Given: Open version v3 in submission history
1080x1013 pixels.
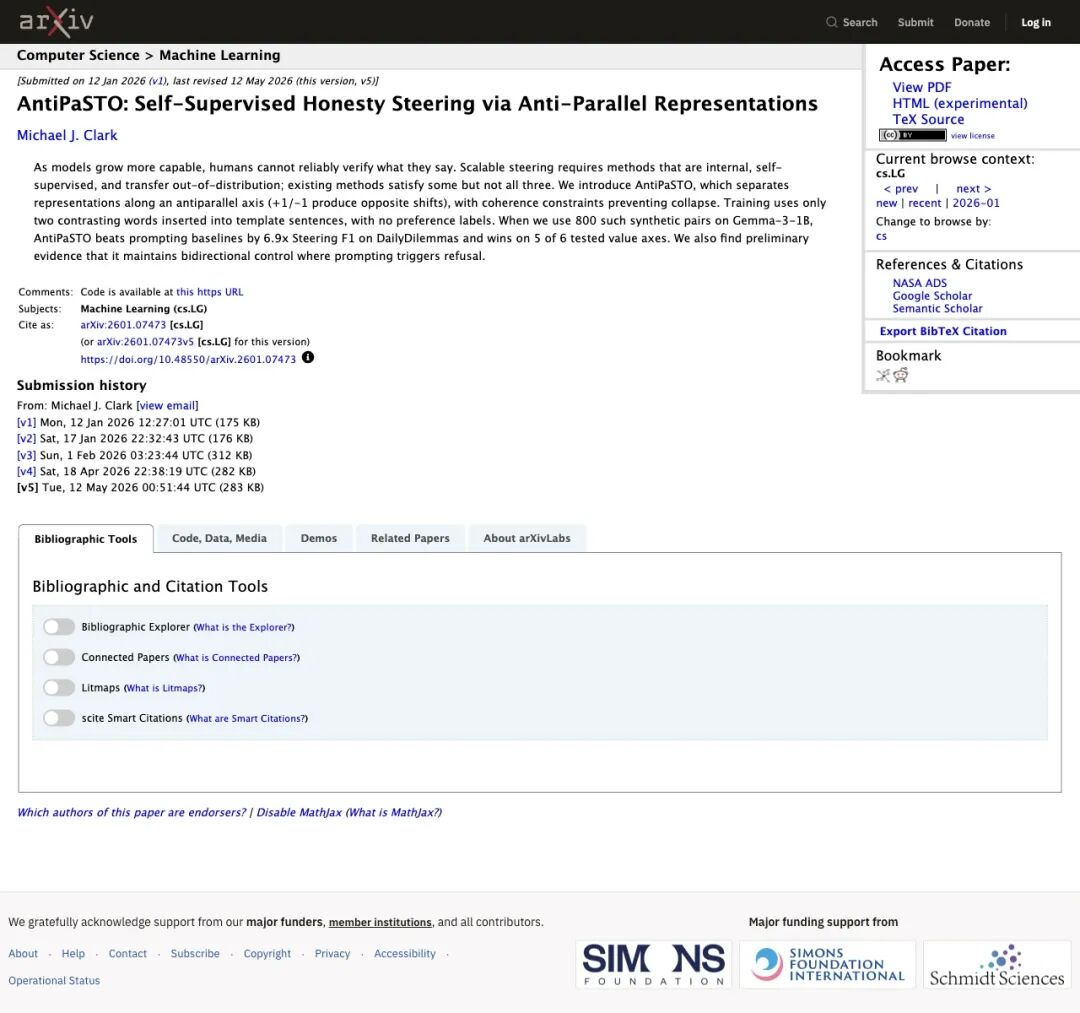Looking at the screenshot, I should 26,455.
